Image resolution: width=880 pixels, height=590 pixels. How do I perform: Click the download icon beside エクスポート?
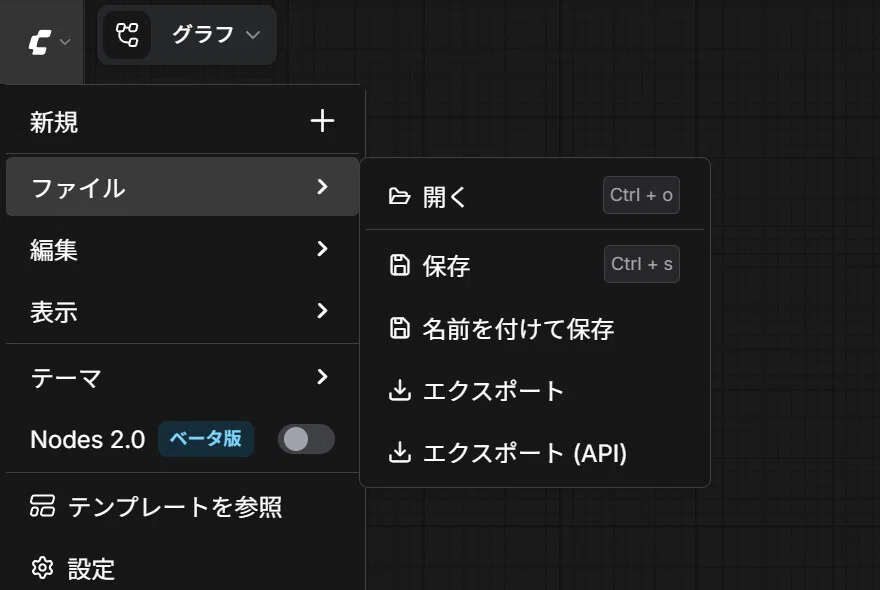click(x=400, y=390)
